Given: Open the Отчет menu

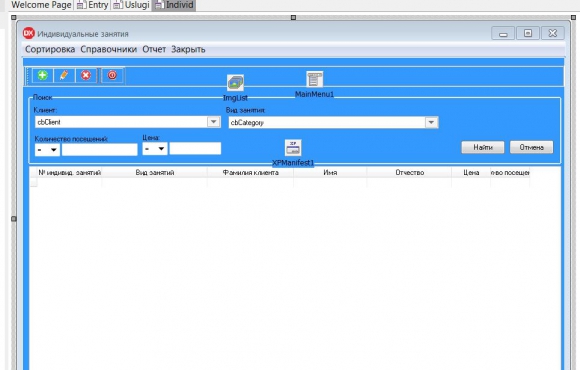Looking at the screenshot, I should coord(154,49).
